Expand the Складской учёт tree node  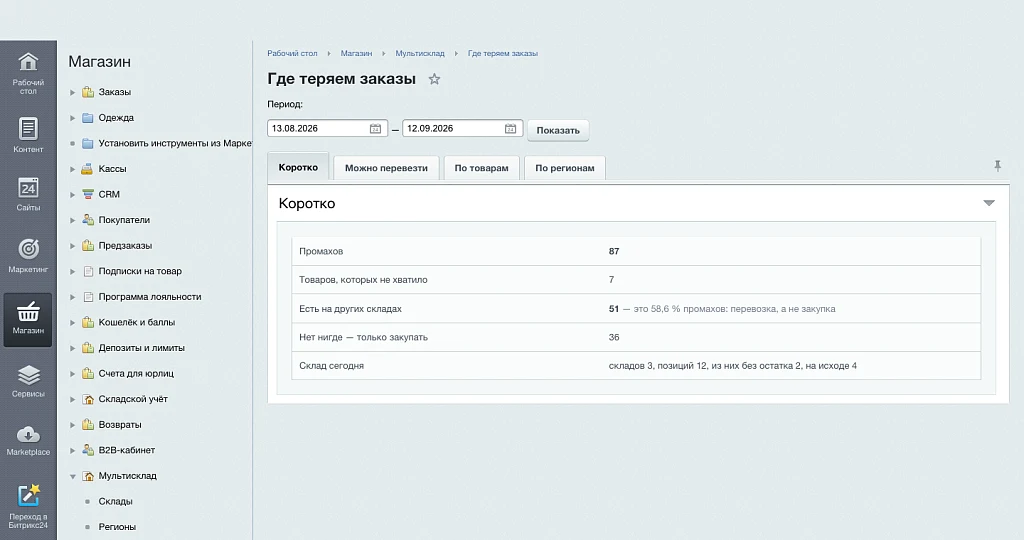(72, 400)
